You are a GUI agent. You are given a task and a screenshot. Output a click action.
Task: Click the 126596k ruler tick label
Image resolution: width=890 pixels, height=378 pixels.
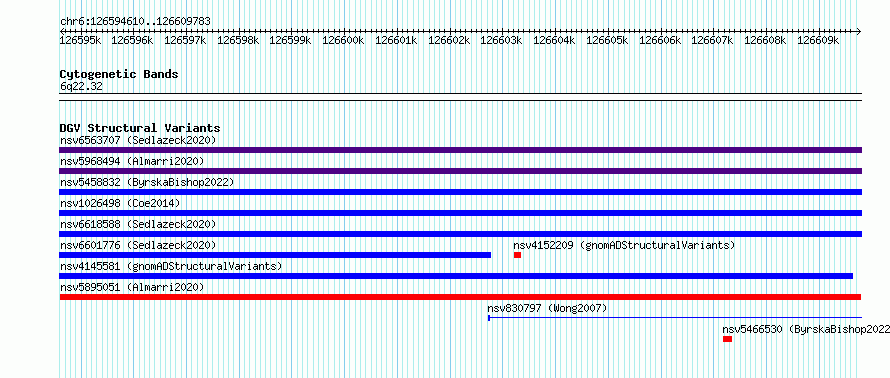click(132, 40)
